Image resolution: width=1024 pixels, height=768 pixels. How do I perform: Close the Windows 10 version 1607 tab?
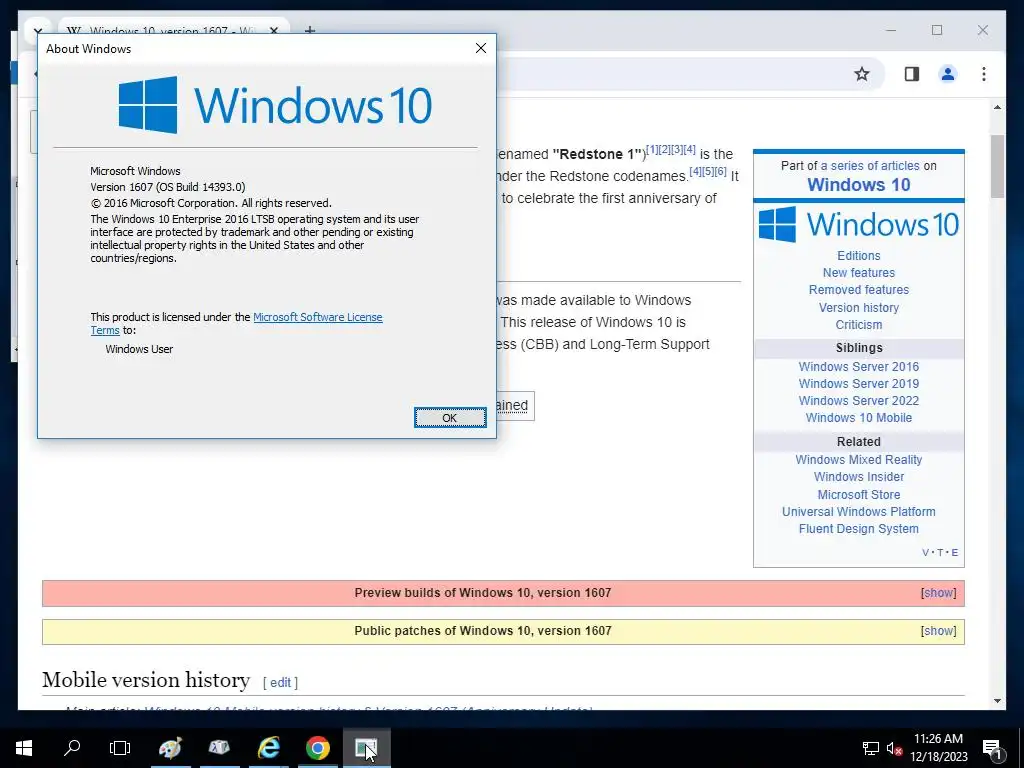tap(274, 30)
